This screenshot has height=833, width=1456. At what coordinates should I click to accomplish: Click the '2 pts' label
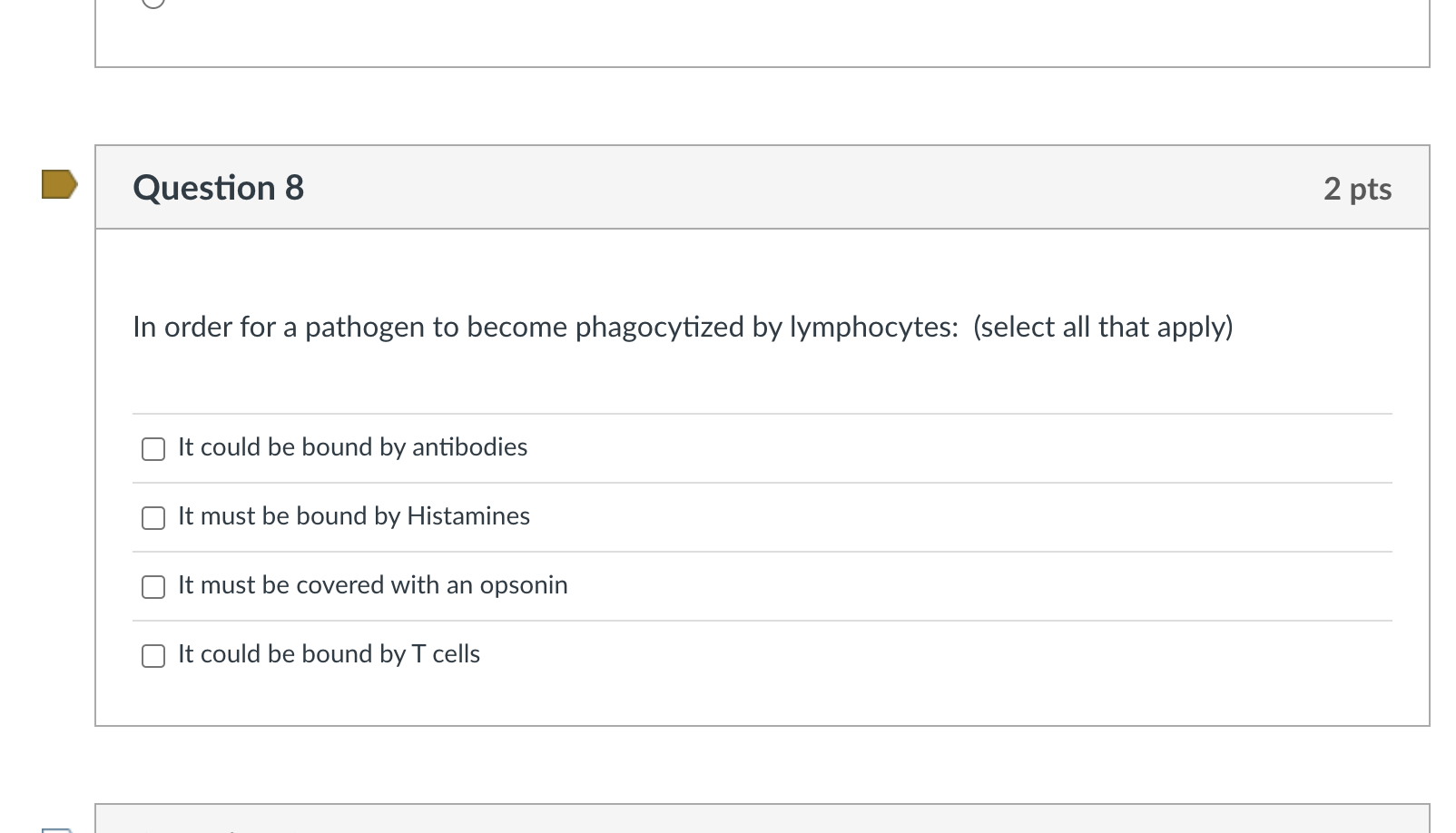click(x=1358, y=188)
